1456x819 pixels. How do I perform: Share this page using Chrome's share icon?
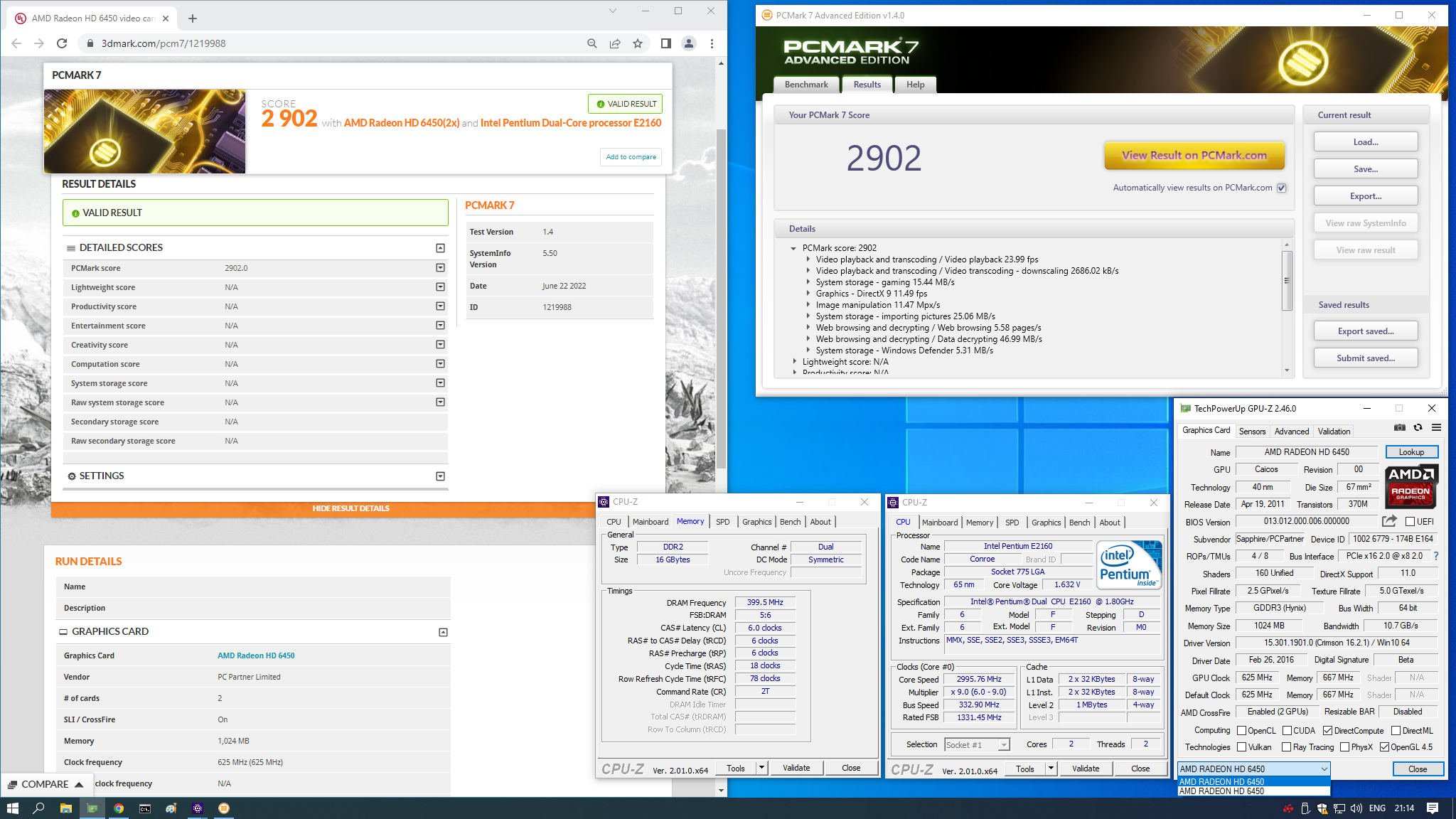pyautogui.click(x=615, y=43)
